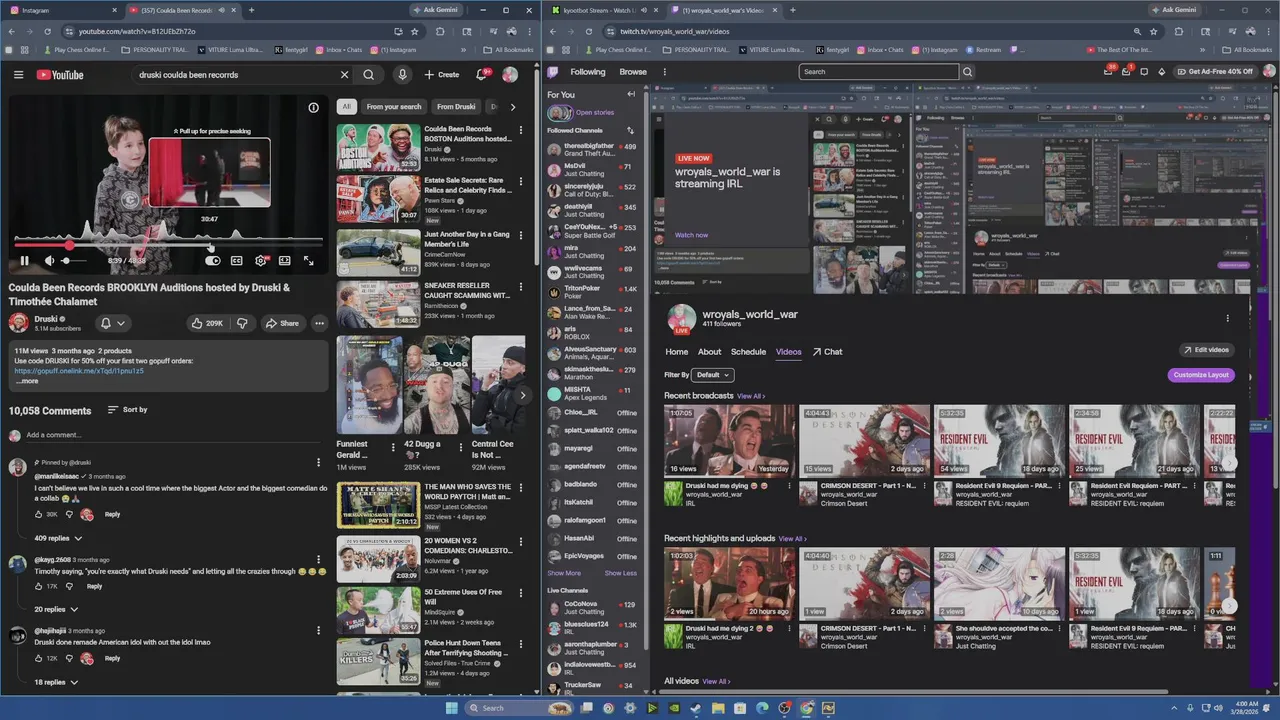Toggle theater mode in YouTube player
1280x720 pixels.
285,261
